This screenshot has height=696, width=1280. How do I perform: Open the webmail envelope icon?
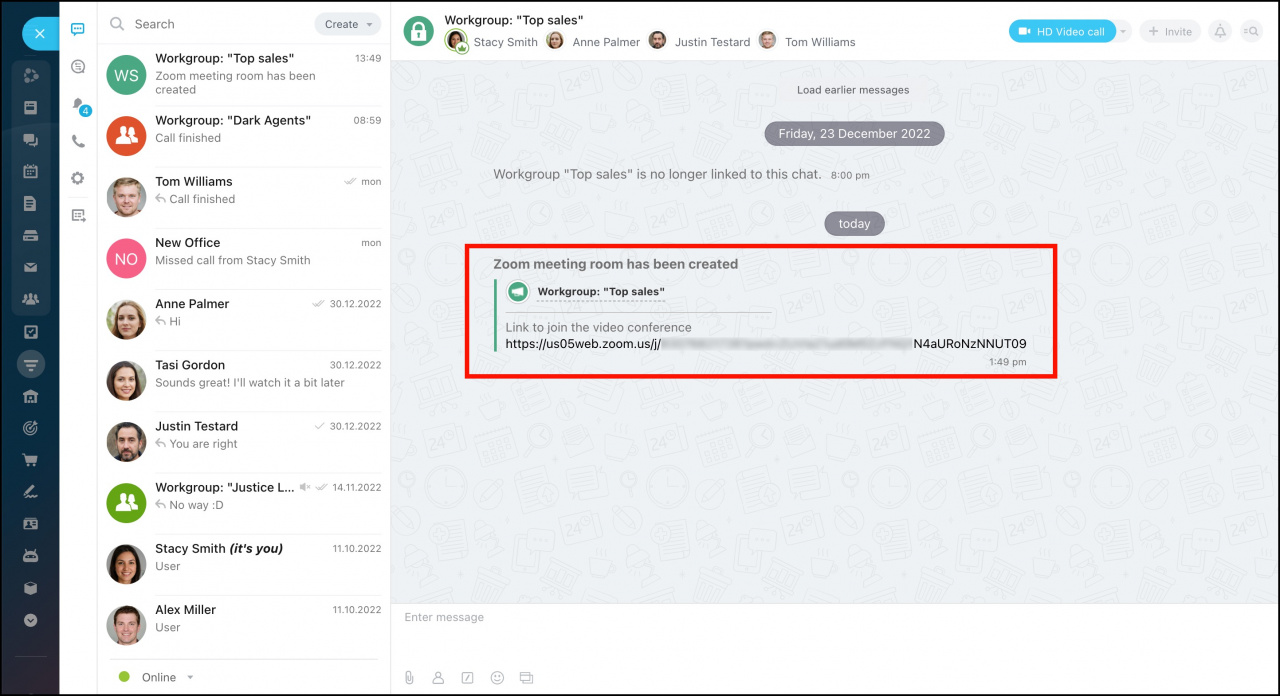(x=31, y=267)
